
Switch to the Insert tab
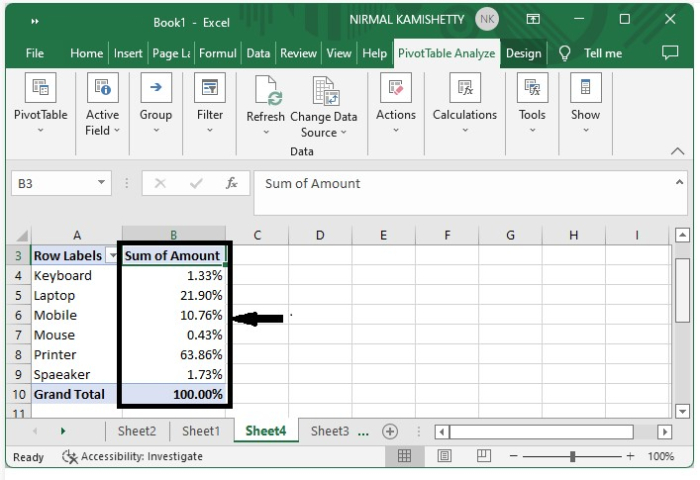(x=128, y=53)
